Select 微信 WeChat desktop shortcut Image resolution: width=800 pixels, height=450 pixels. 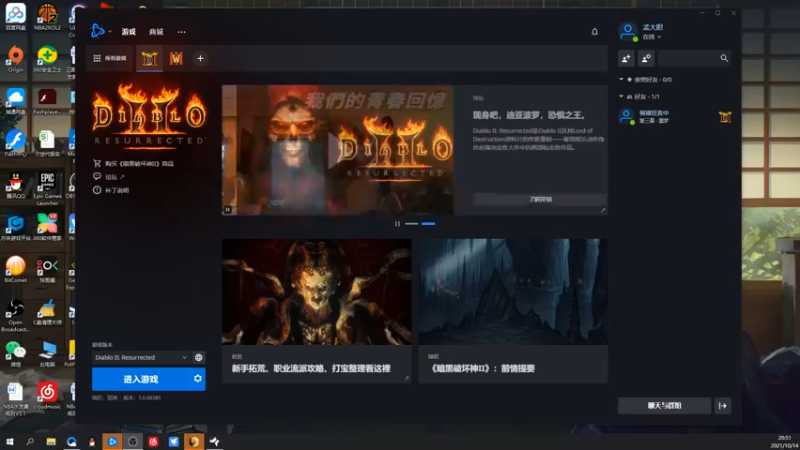[x=15, y=354]
